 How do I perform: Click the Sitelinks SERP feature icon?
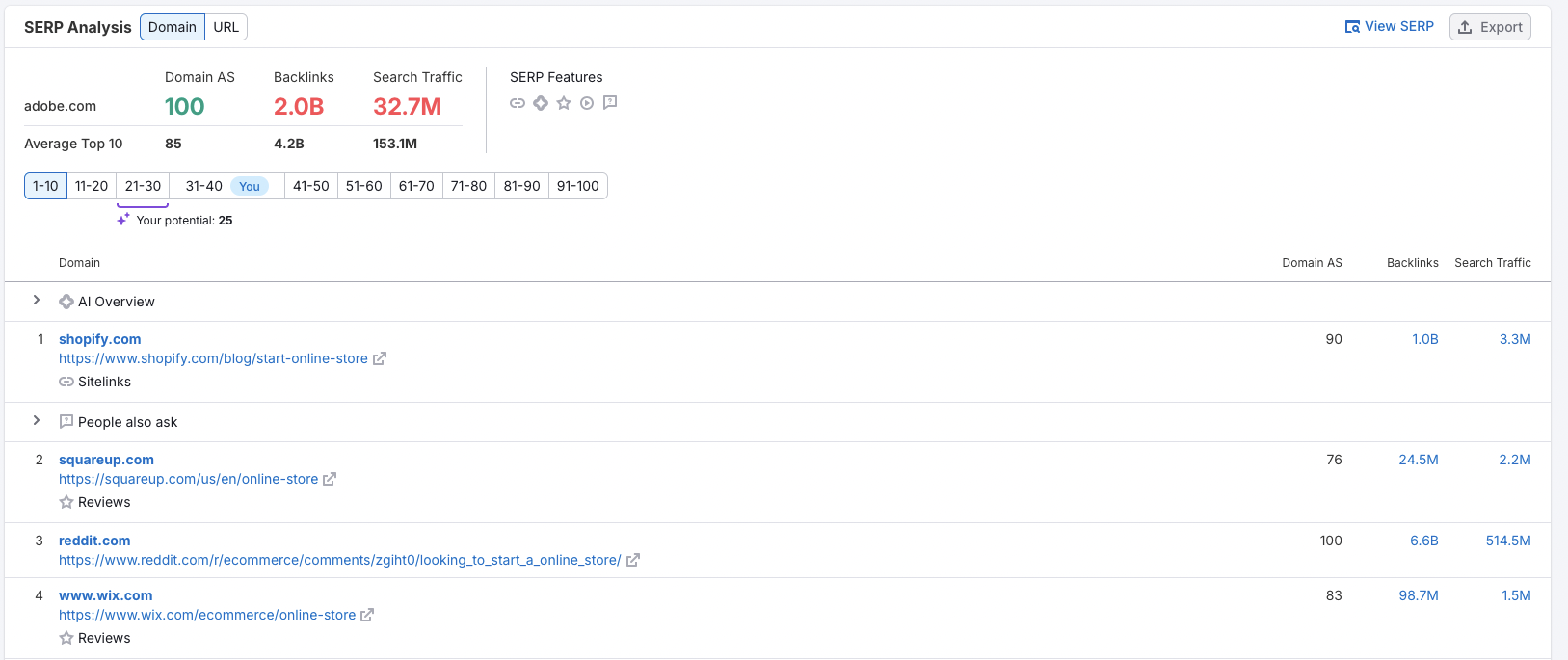(518, 103)
